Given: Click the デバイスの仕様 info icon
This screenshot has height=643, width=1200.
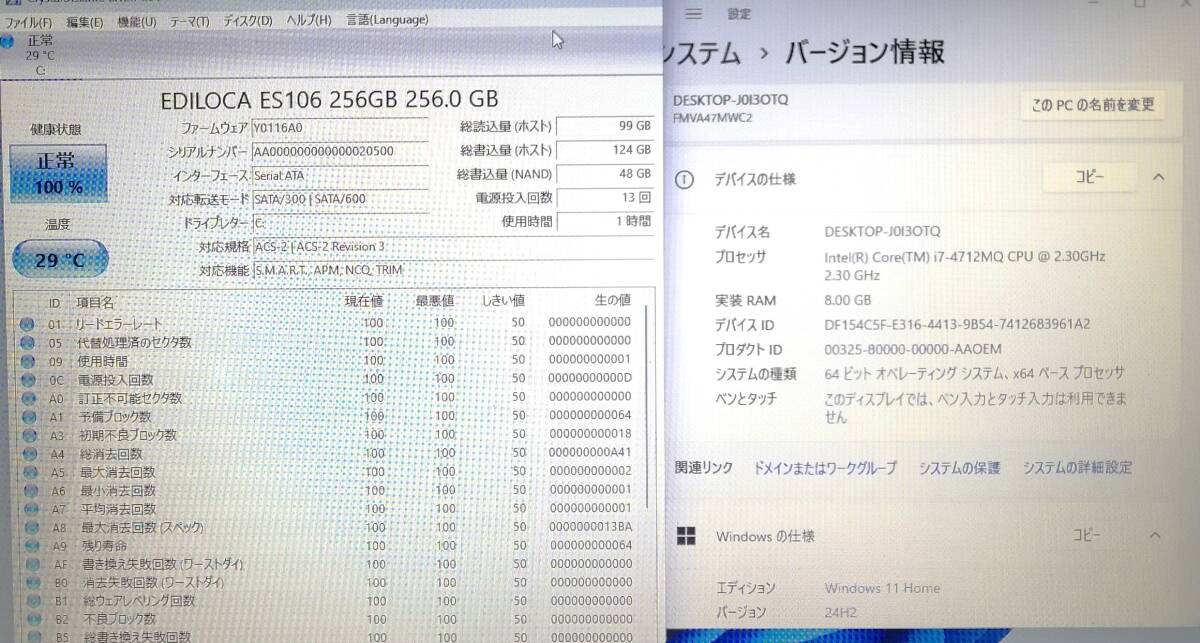Looking at the screenshot, I should click(684, 179).
